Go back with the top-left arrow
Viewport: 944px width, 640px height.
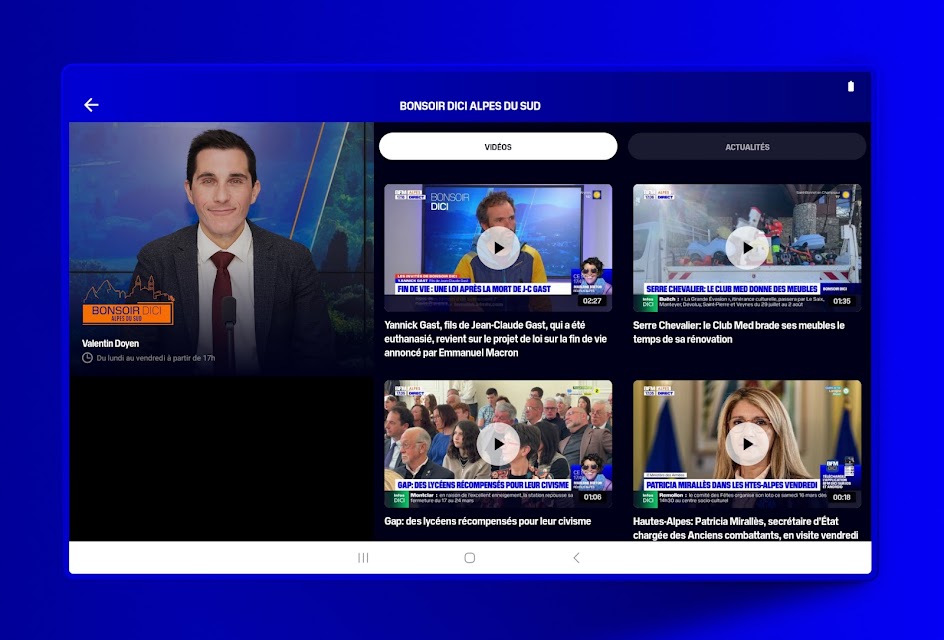tap(91, 105)
